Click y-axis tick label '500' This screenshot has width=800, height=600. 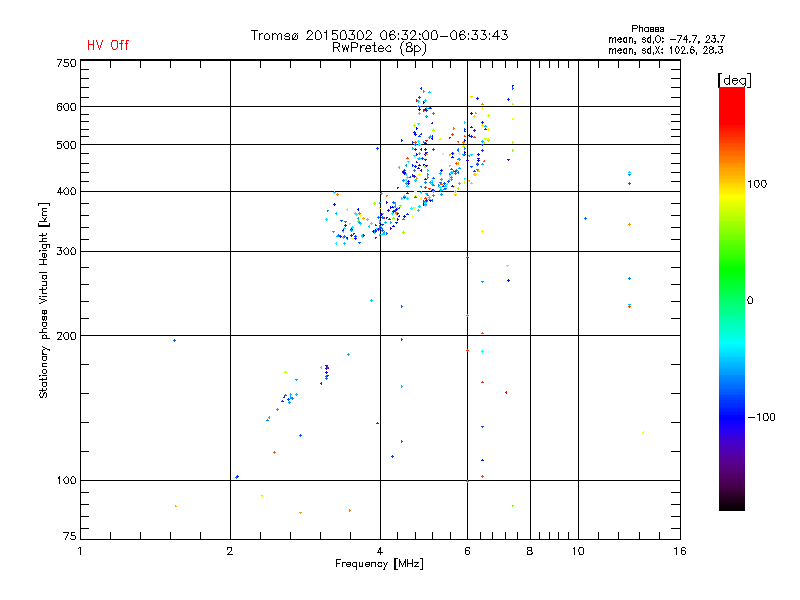pyautogui.click(x=66, y=145)
